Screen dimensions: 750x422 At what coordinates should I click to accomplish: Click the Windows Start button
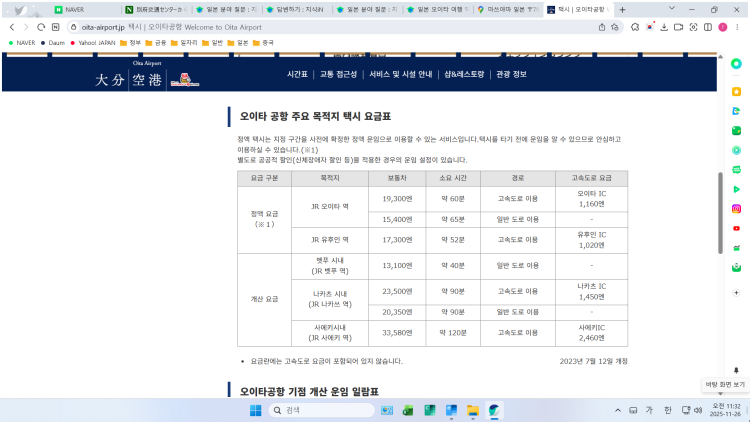point(255,410)
